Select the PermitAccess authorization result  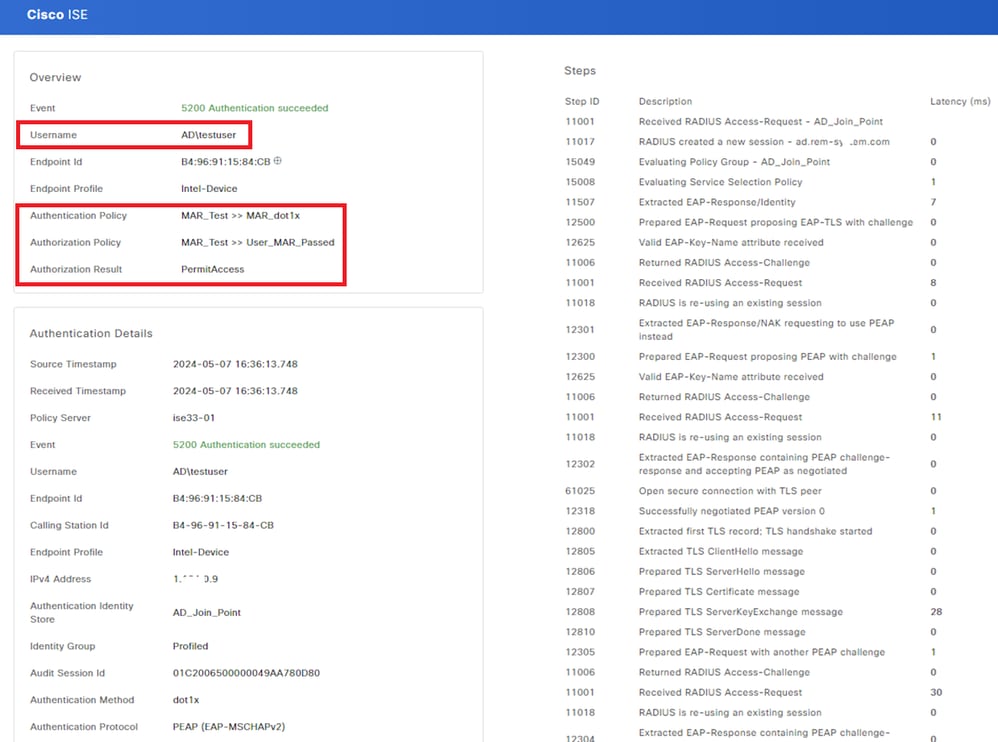213,269
